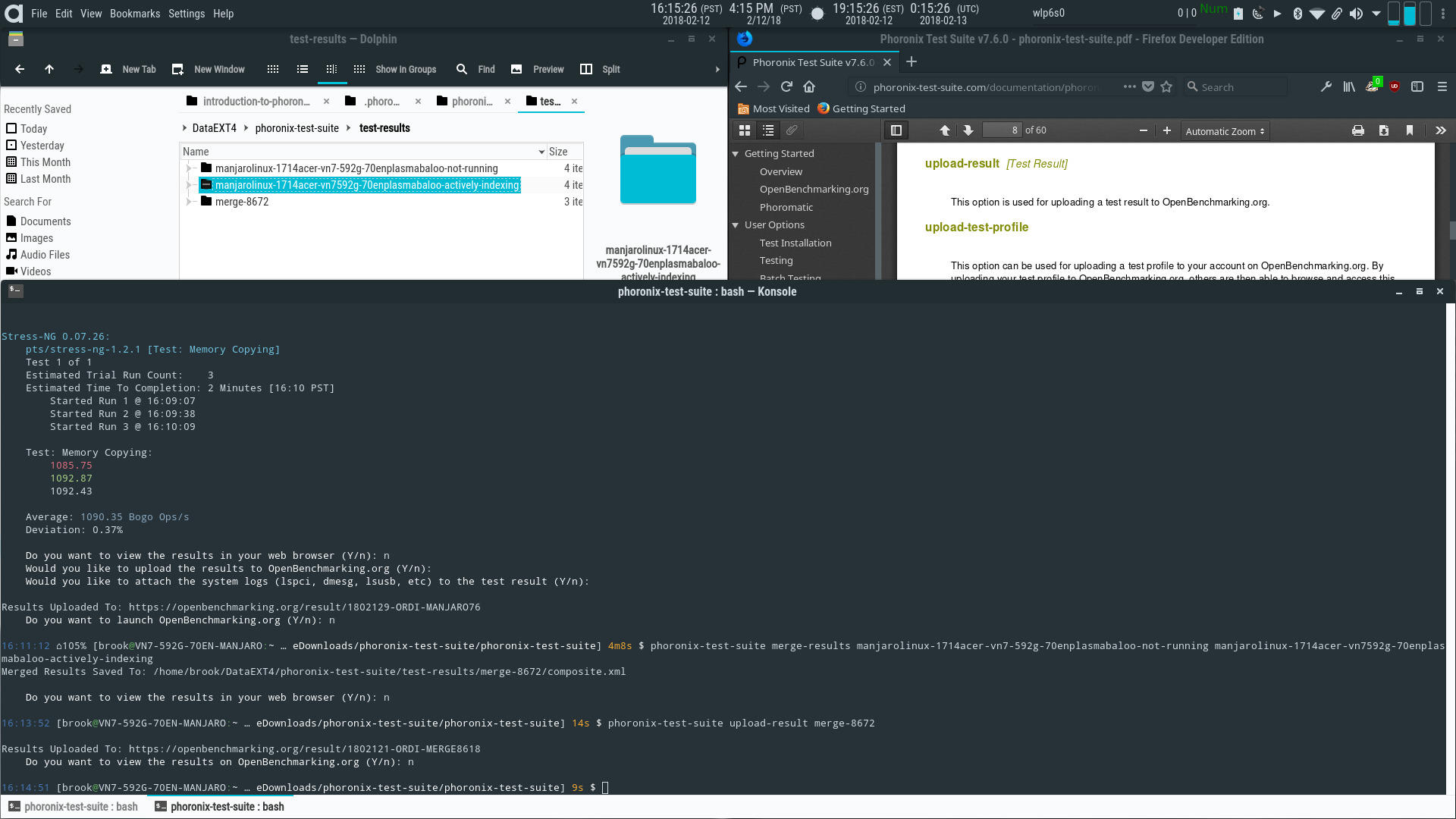
Task: Switch Dolphin to compact view mode
Action: coord(303,69)
